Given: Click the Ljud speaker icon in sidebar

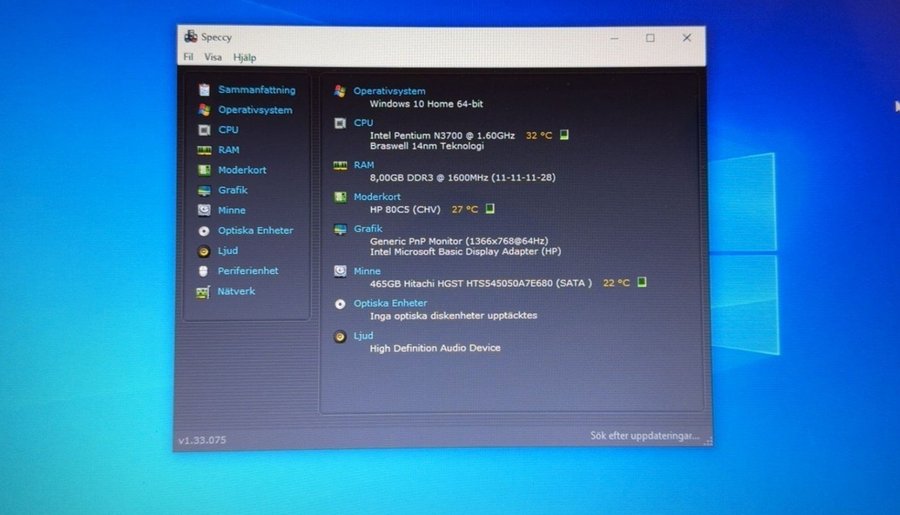Looking at the screenshot, I should tap(204, 251).
